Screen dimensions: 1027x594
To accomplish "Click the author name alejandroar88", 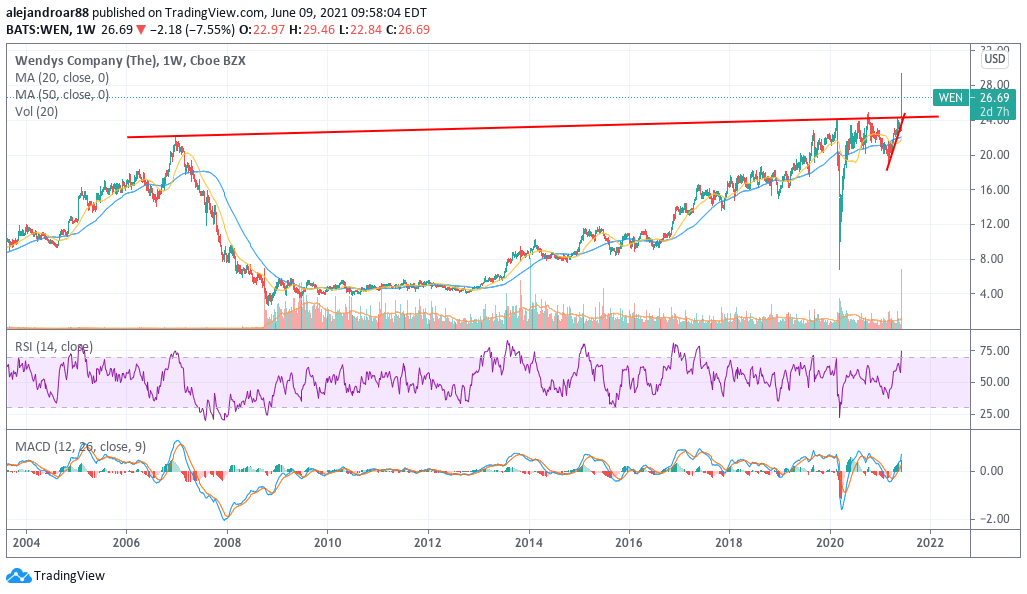I will 48,12.
